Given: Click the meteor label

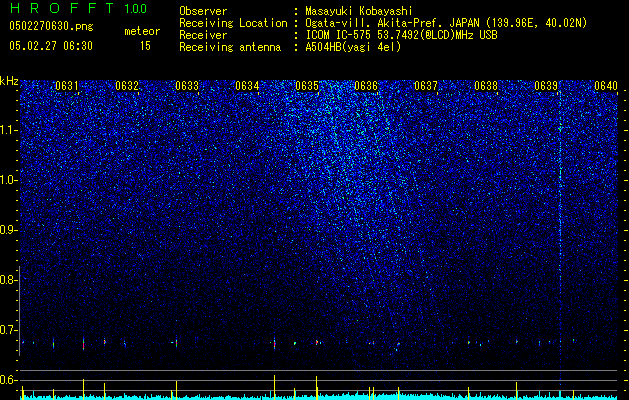Looking at the screenshot, I should [x=142, y=31].
